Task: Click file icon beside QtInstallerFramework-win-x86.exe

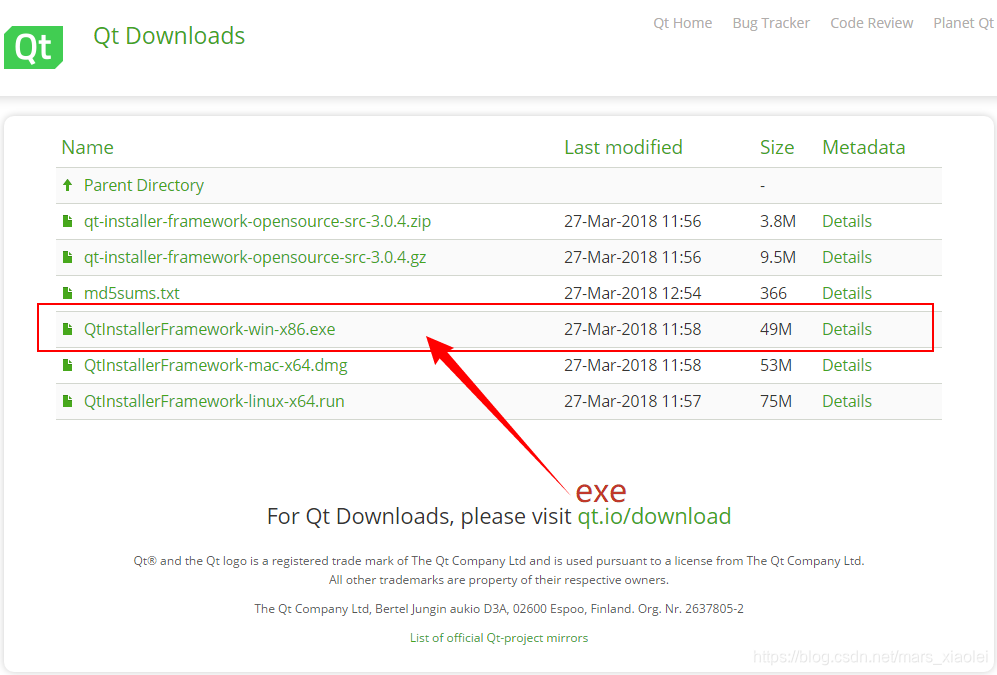Action: tap(67, 329)
